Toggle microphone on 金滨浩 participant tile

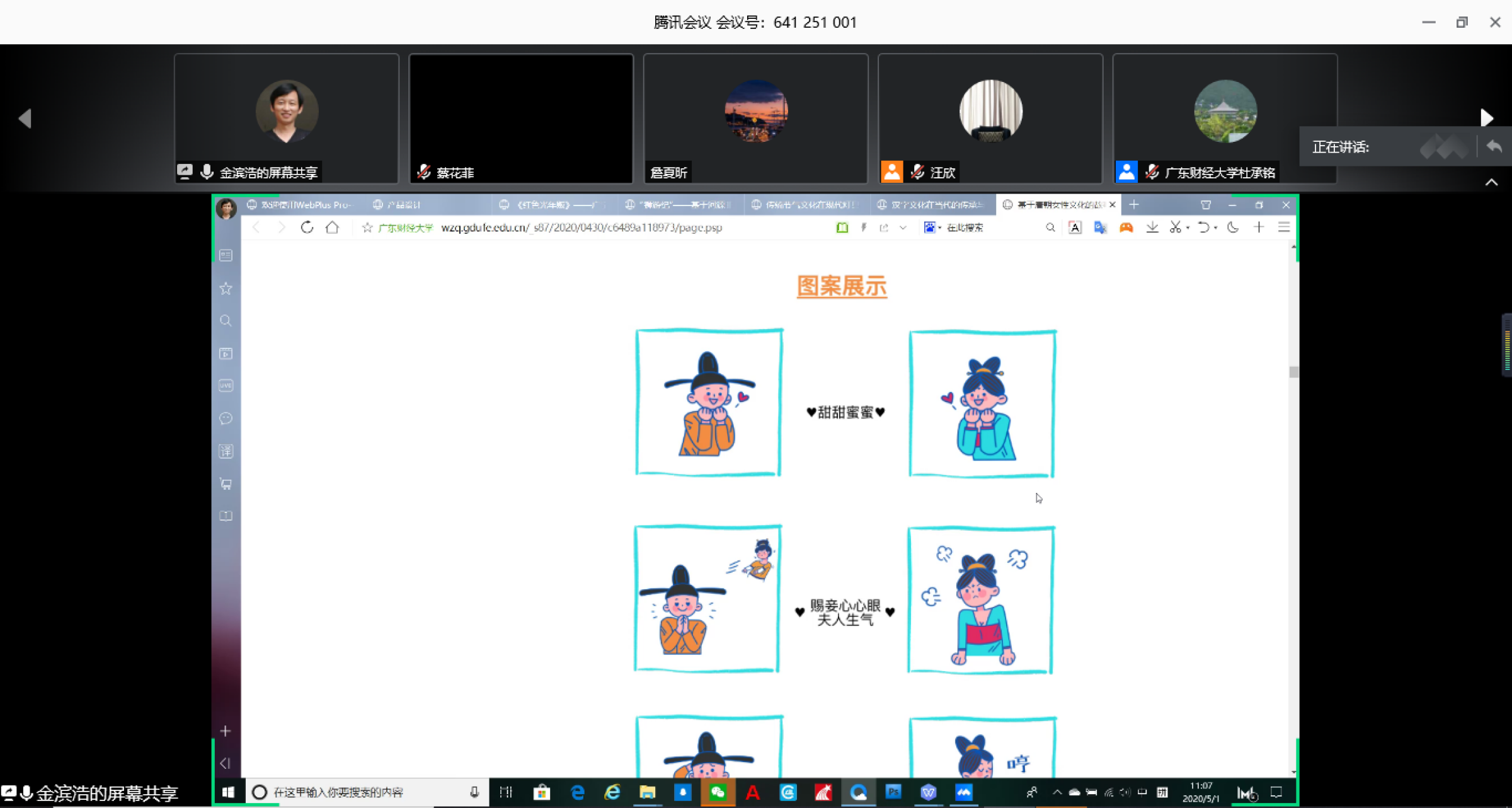(x=207, y=171)
